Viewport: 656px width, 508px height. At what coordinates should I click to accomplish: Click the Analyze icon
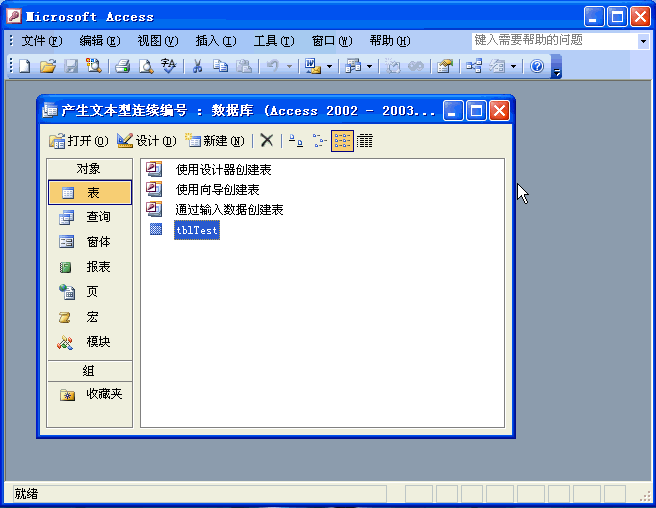[x=353, y=66]
